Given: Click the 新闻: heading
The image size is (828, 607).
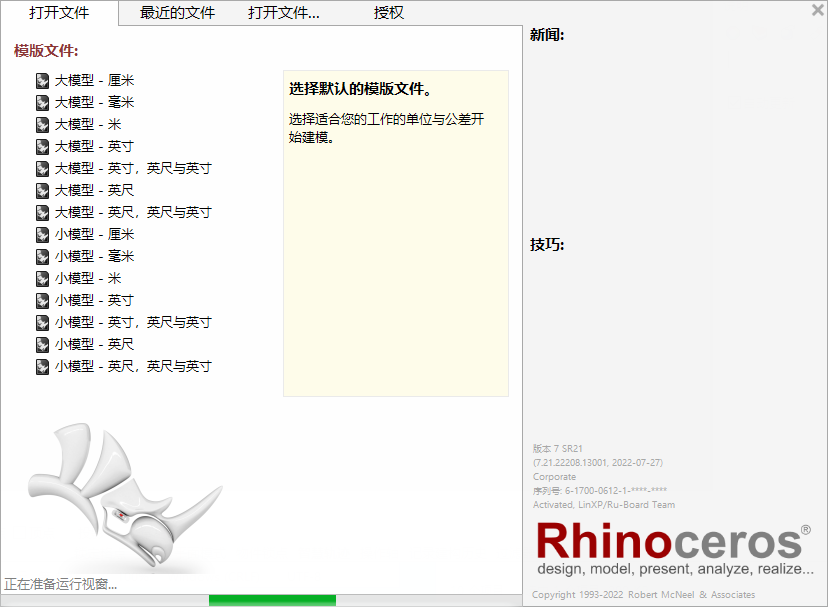Looking at the screenshot, I should 547,35.
